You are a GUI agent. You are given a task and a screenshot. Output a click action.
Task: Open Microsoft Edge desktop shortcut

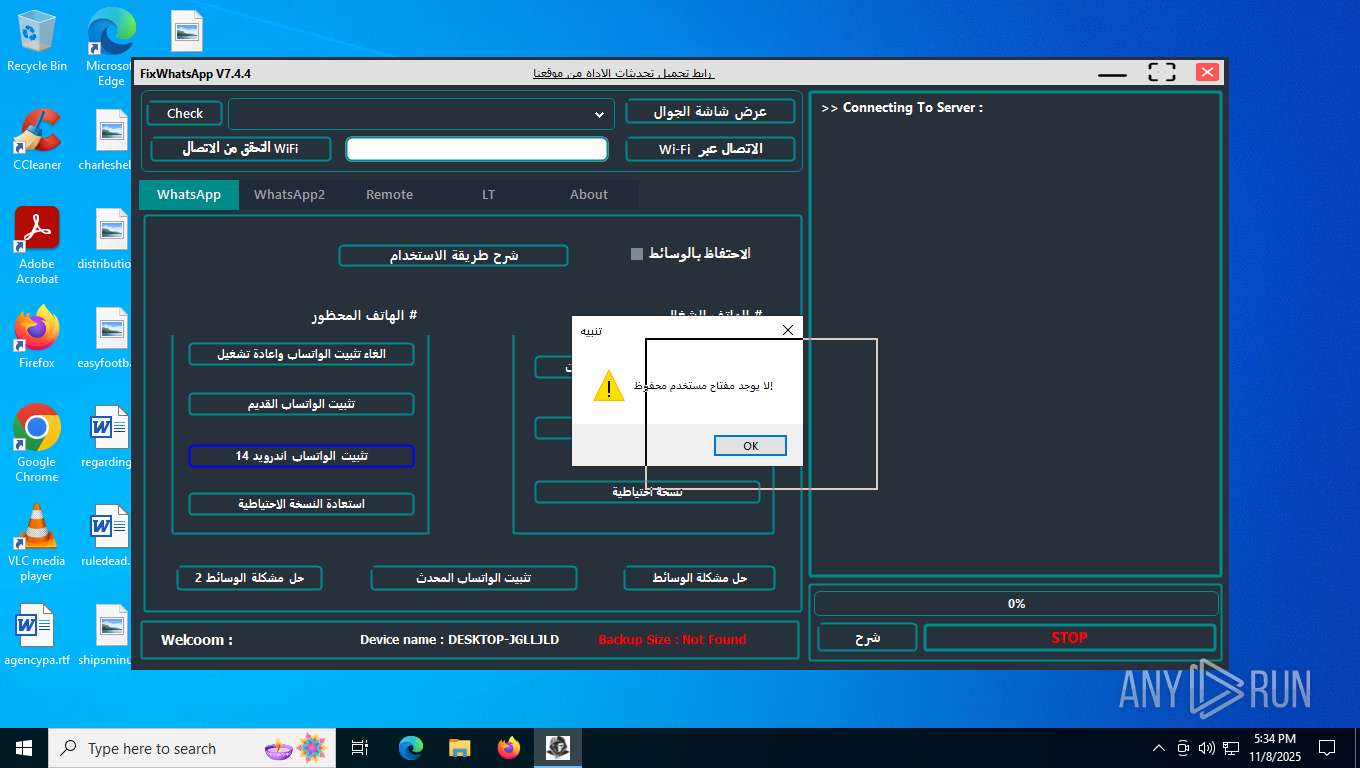[110, 47]
